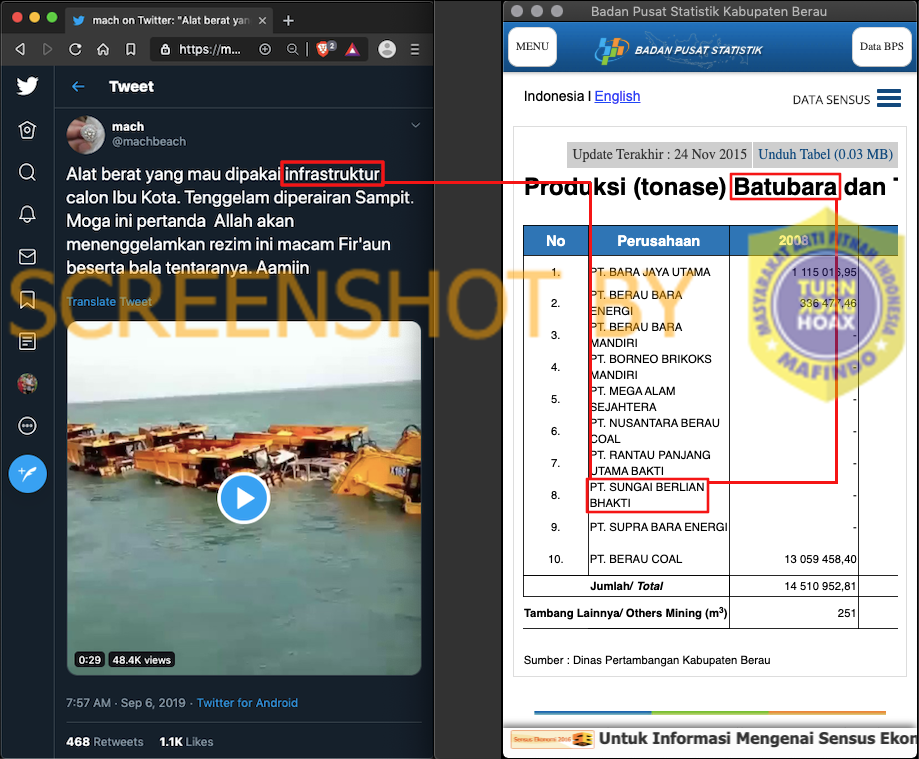Open the Twitter for Android link
The height and width of the screenshot is (759, 919).
tap(247, 703)
